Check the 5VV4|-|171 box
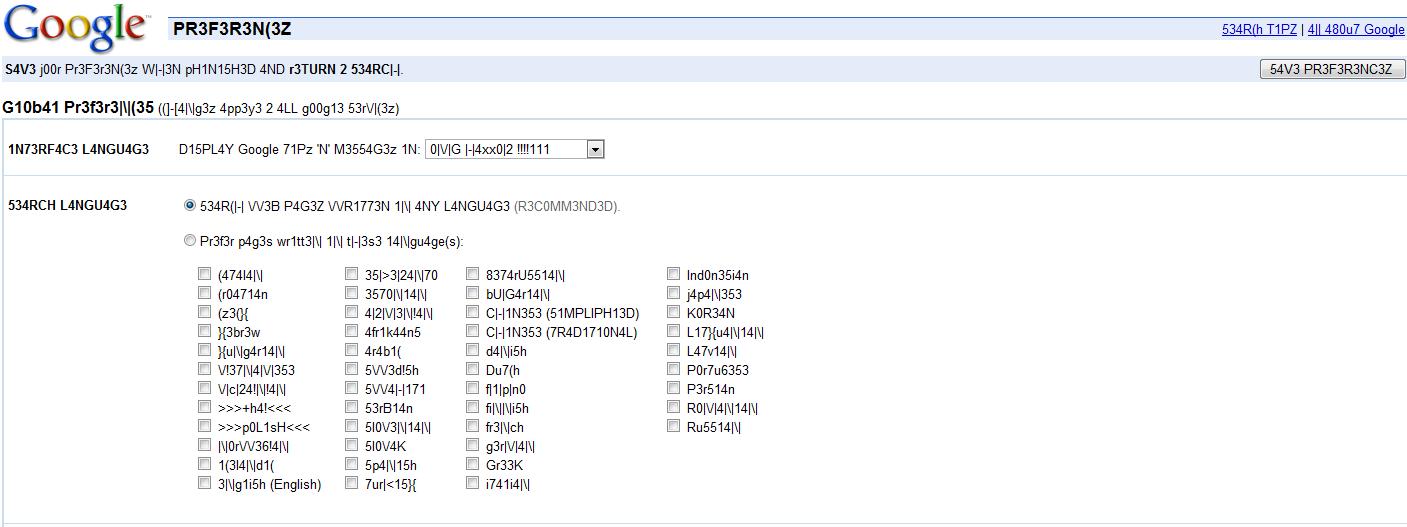 352,388
